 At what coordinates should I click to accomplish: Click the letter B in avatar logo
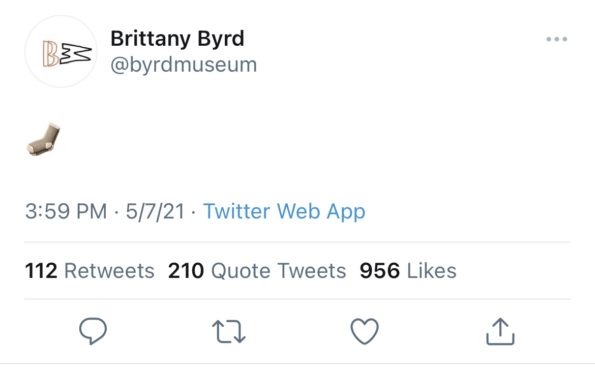click(50, 54)
